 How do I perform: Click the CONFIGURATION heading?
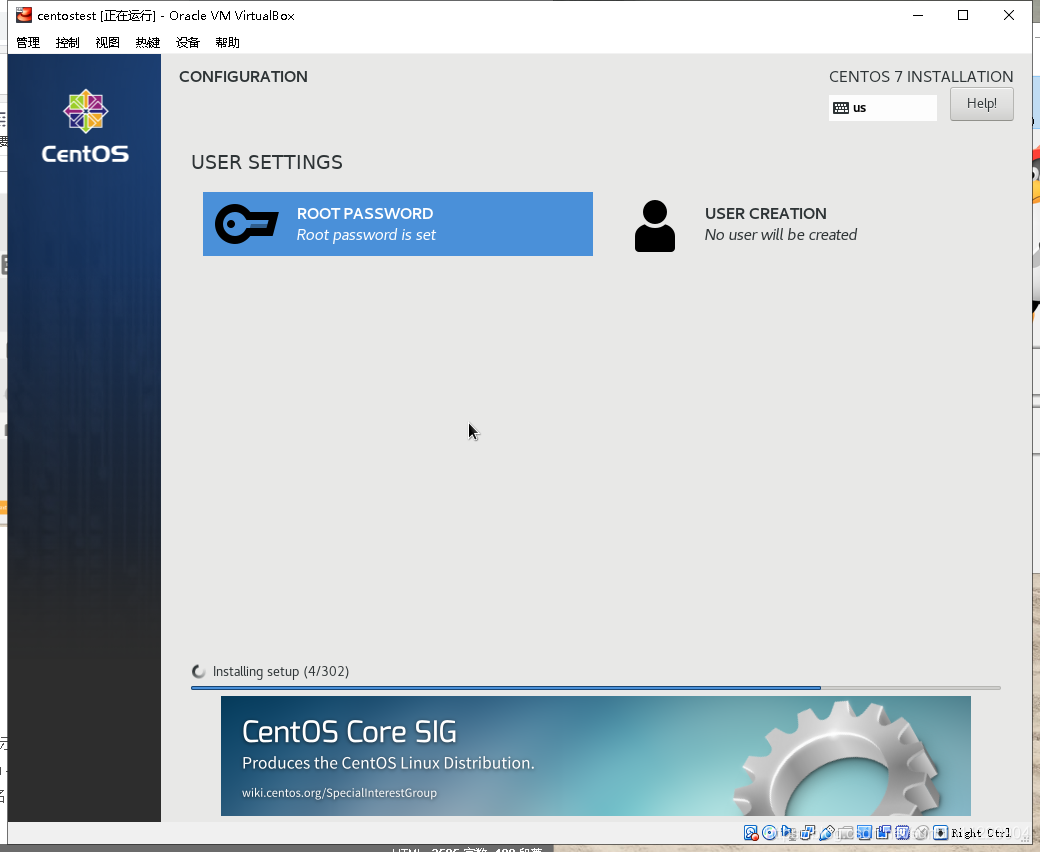tap(243, 77)
